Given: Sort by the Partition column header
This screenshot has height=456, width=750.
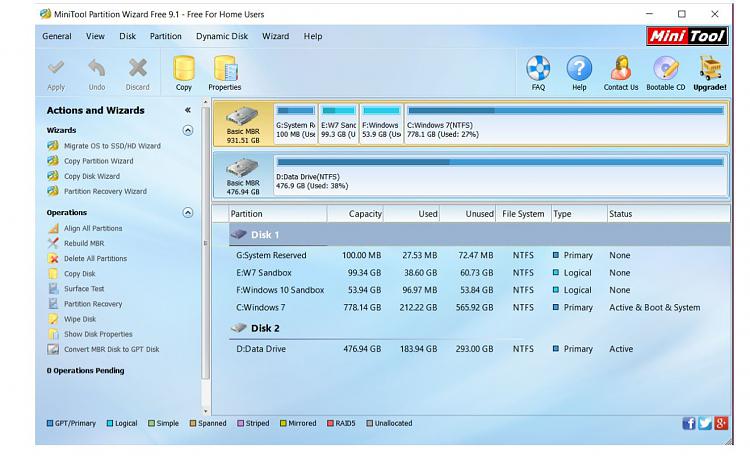Looking at the screenshot, I should [277, 214].
